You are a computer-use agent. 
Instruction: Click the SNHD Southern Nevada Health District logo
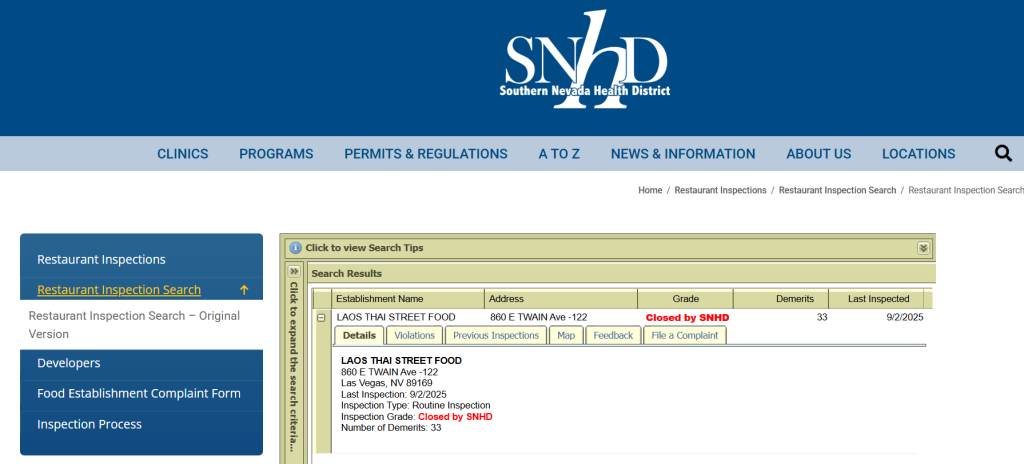tap(585, 59)
